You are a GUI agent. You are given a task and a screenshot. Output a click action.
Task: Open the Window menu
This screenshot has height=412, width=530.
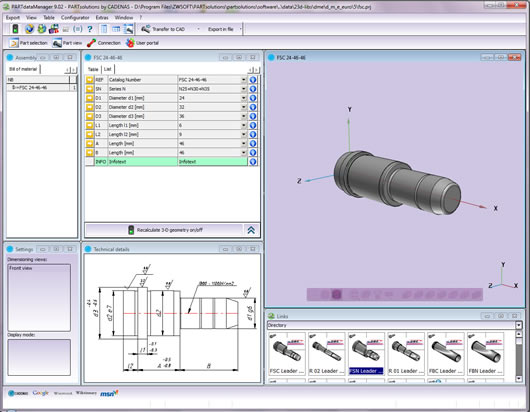[x=124, y=18]
